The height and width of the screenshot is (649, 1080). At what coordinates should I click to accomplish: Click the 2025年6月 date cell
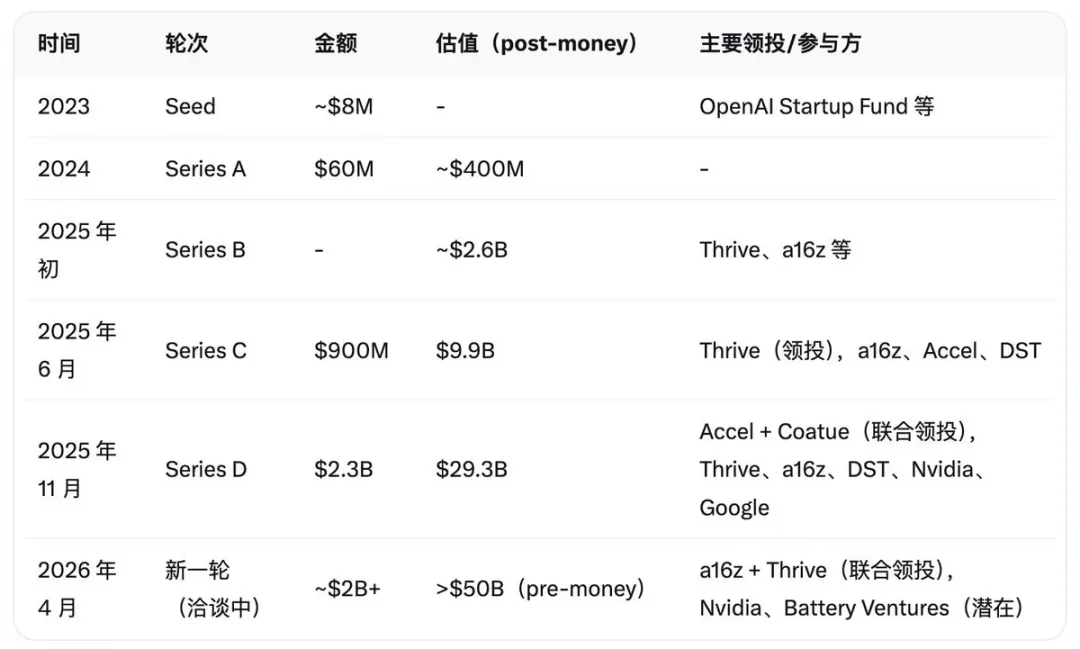coord(77,350)
